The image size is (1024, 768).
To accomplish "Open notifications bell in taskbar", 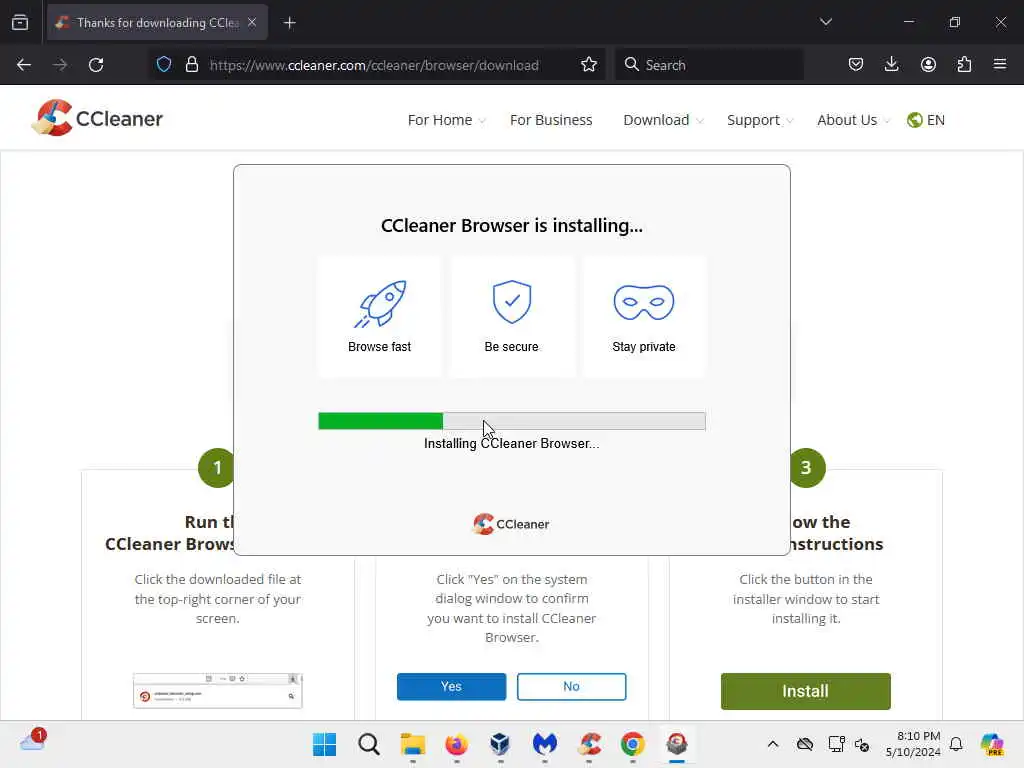I will coord(956,744).
